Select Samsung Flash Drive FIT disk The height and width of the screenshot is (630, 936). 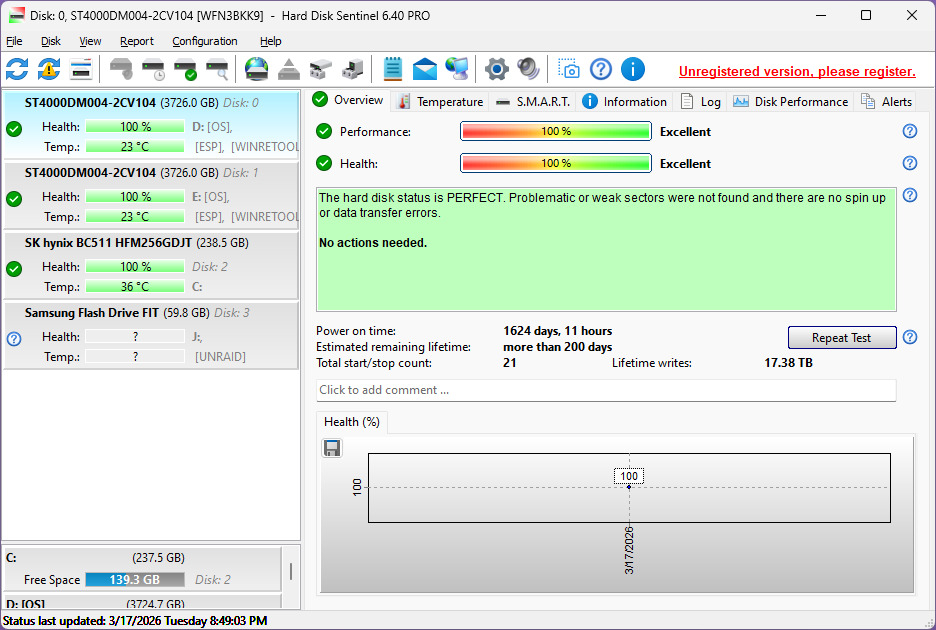pyautogui.click(x=151, y=335)
